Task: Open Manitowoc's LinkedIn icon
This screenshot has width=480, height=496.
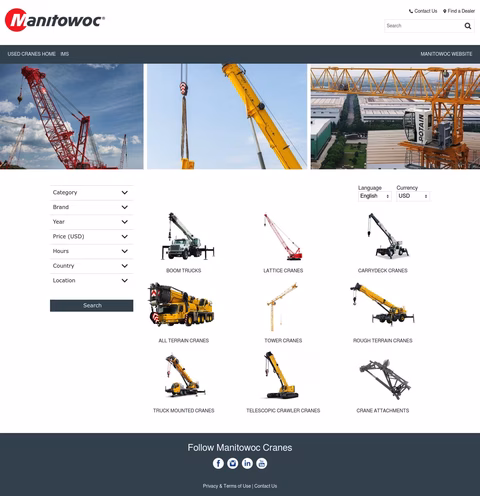Action: [247, 463]
